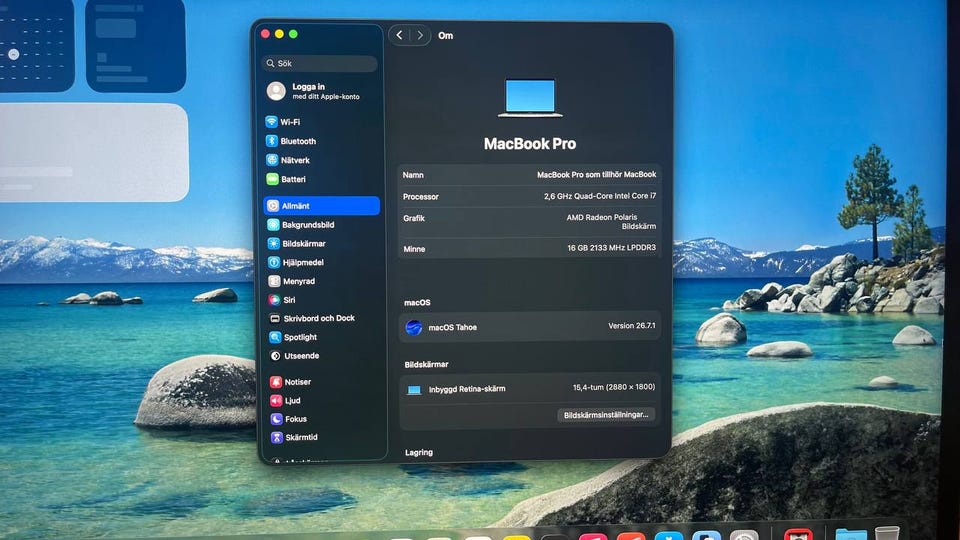Open Nätverk settings
This screenshot has height=540, width=960.
coord(320,160)
